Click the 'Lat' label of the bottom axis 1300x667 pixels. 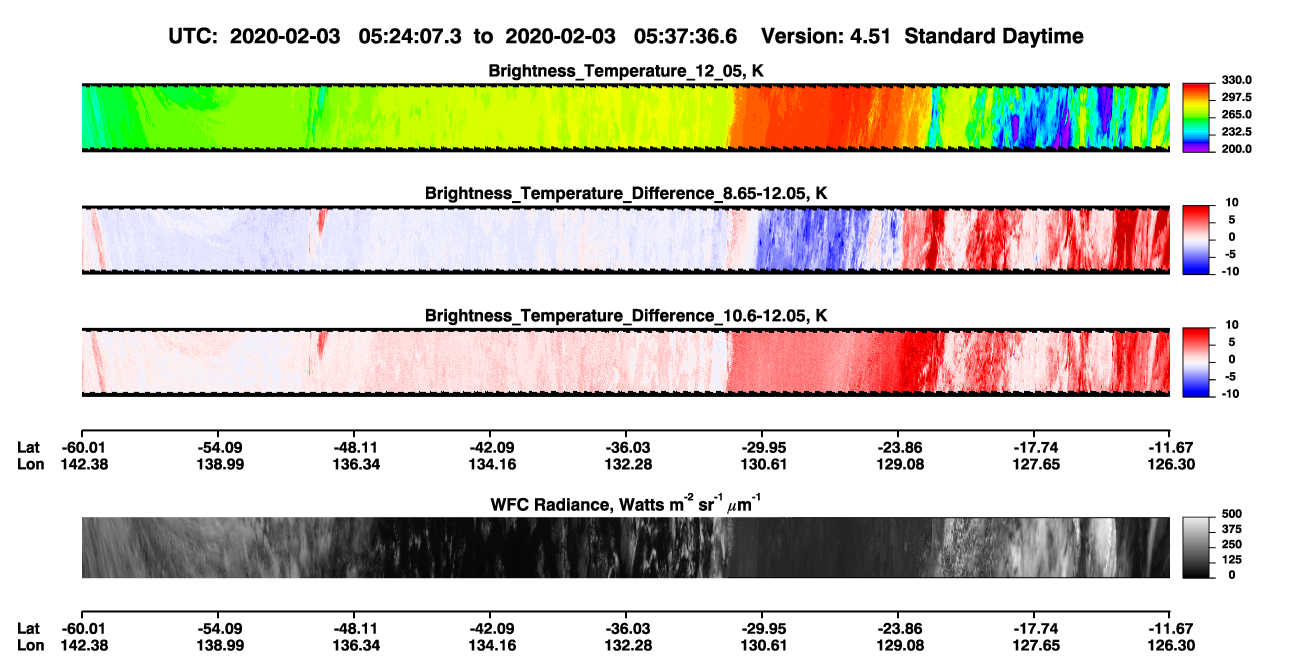click(29, 628)
